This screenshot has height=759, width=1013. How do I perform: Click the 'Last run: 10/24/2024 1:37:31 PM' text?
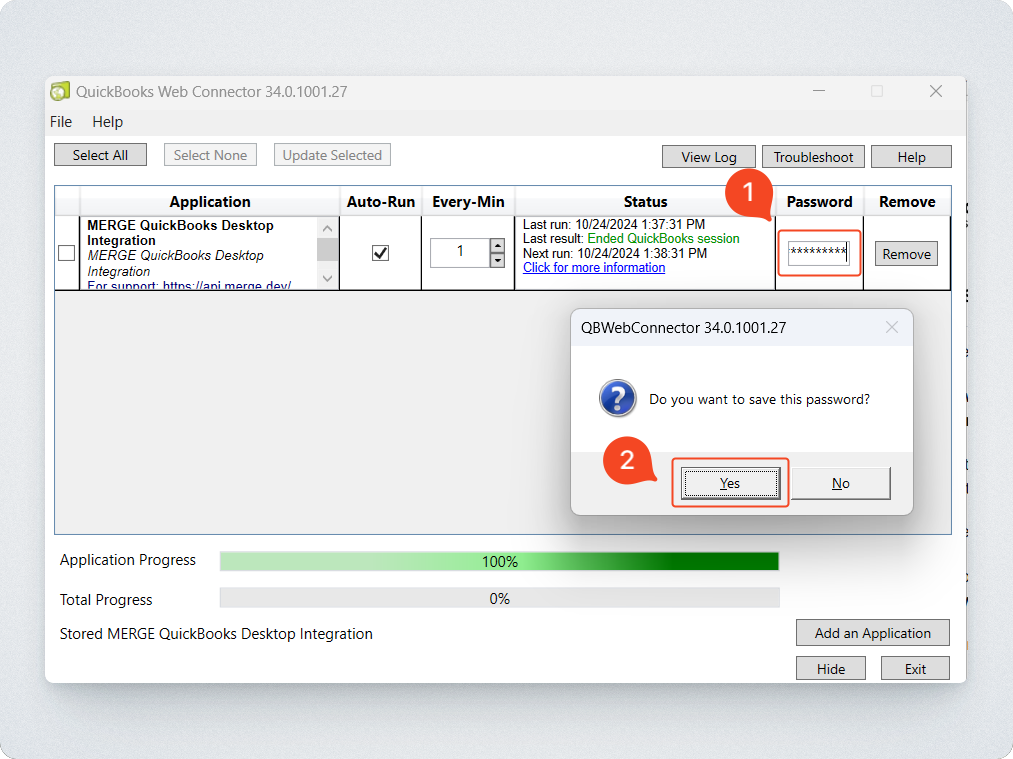click(614, 224)
